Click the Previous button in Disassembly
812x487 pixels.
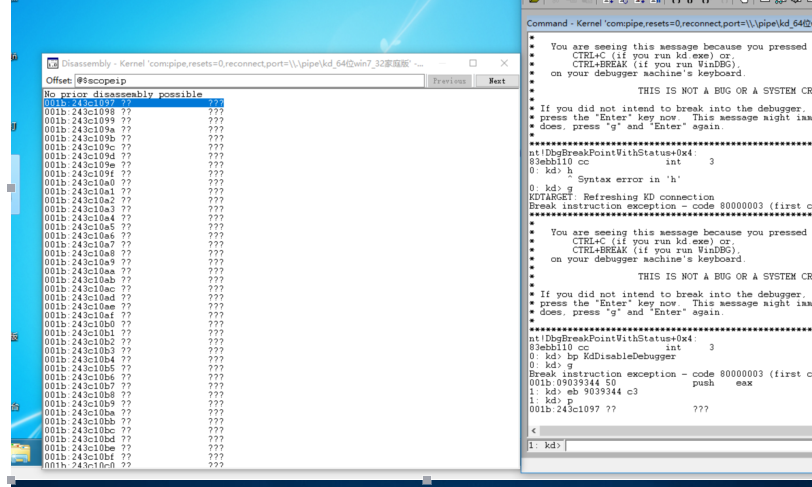click(449, 81)
